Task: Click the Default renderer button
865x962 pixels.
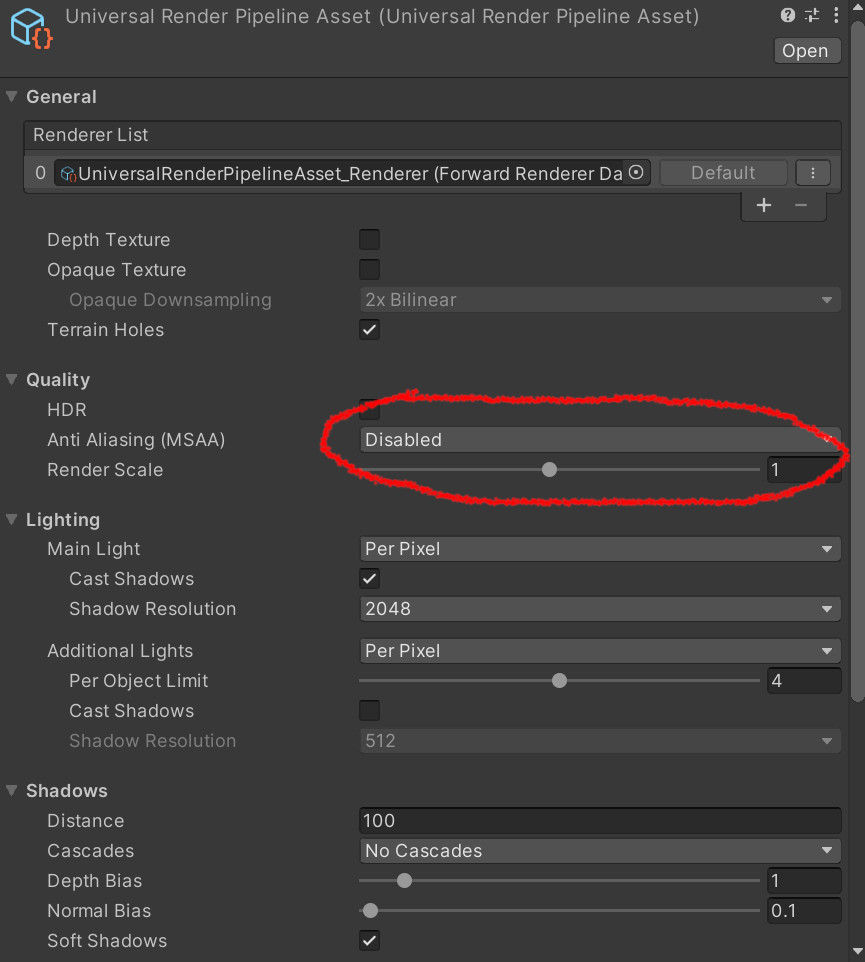Action: click(723, 173)
